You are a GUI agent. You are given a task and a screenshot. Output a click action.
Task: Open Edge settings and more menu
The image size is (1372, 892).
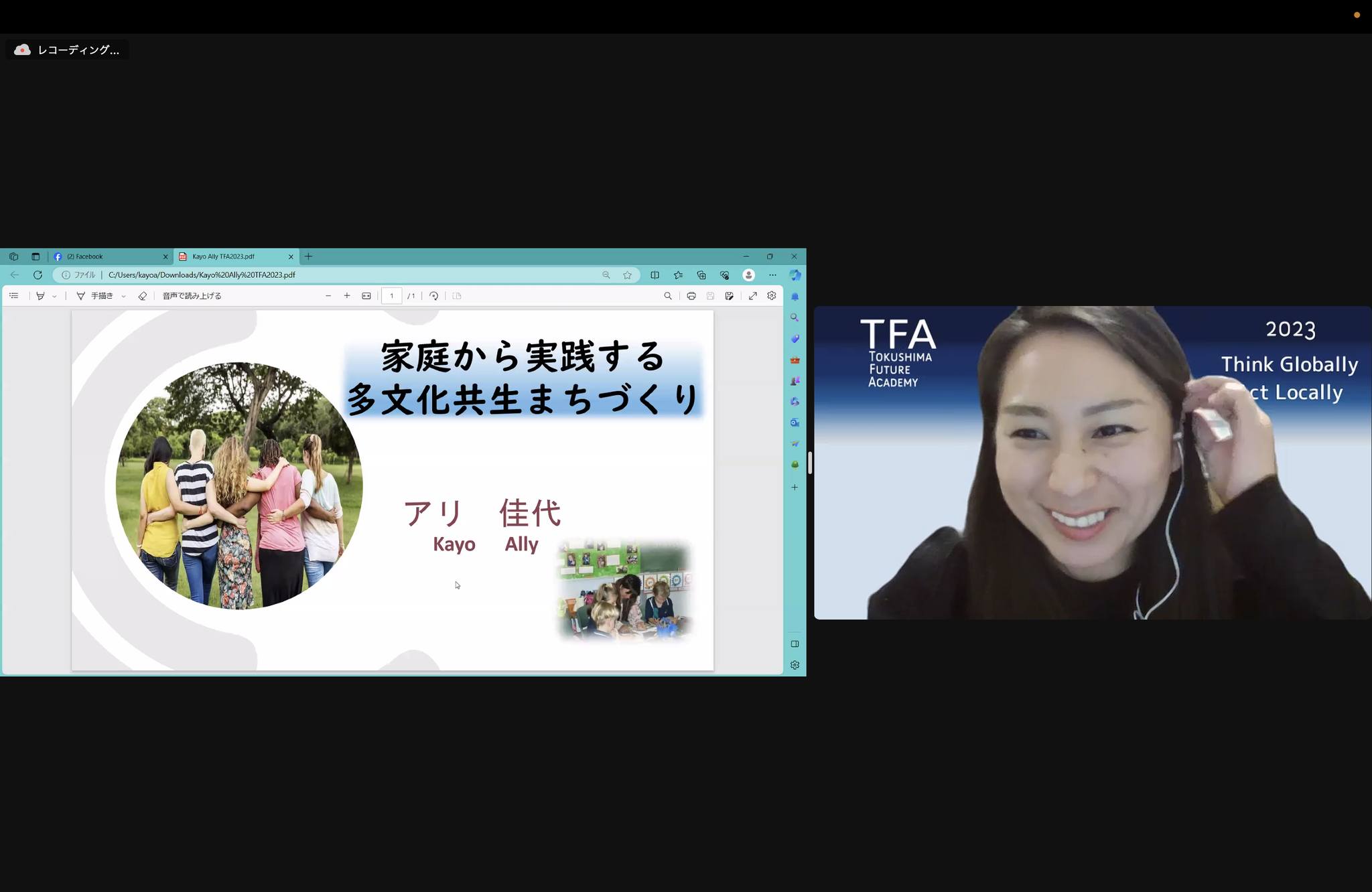click(772, 275)
